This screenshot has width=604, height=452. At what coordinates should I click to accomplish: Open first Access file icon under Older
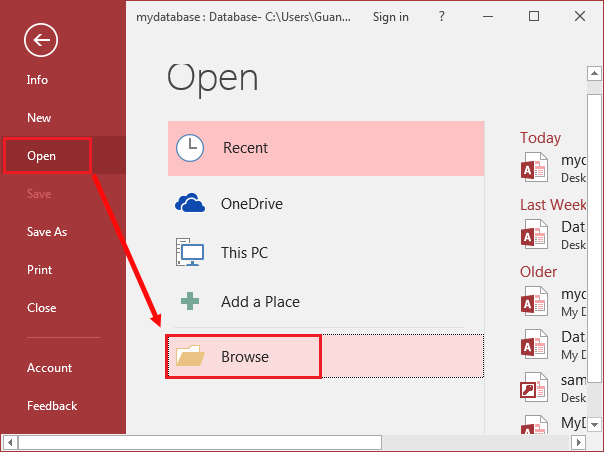pos(534,301)
